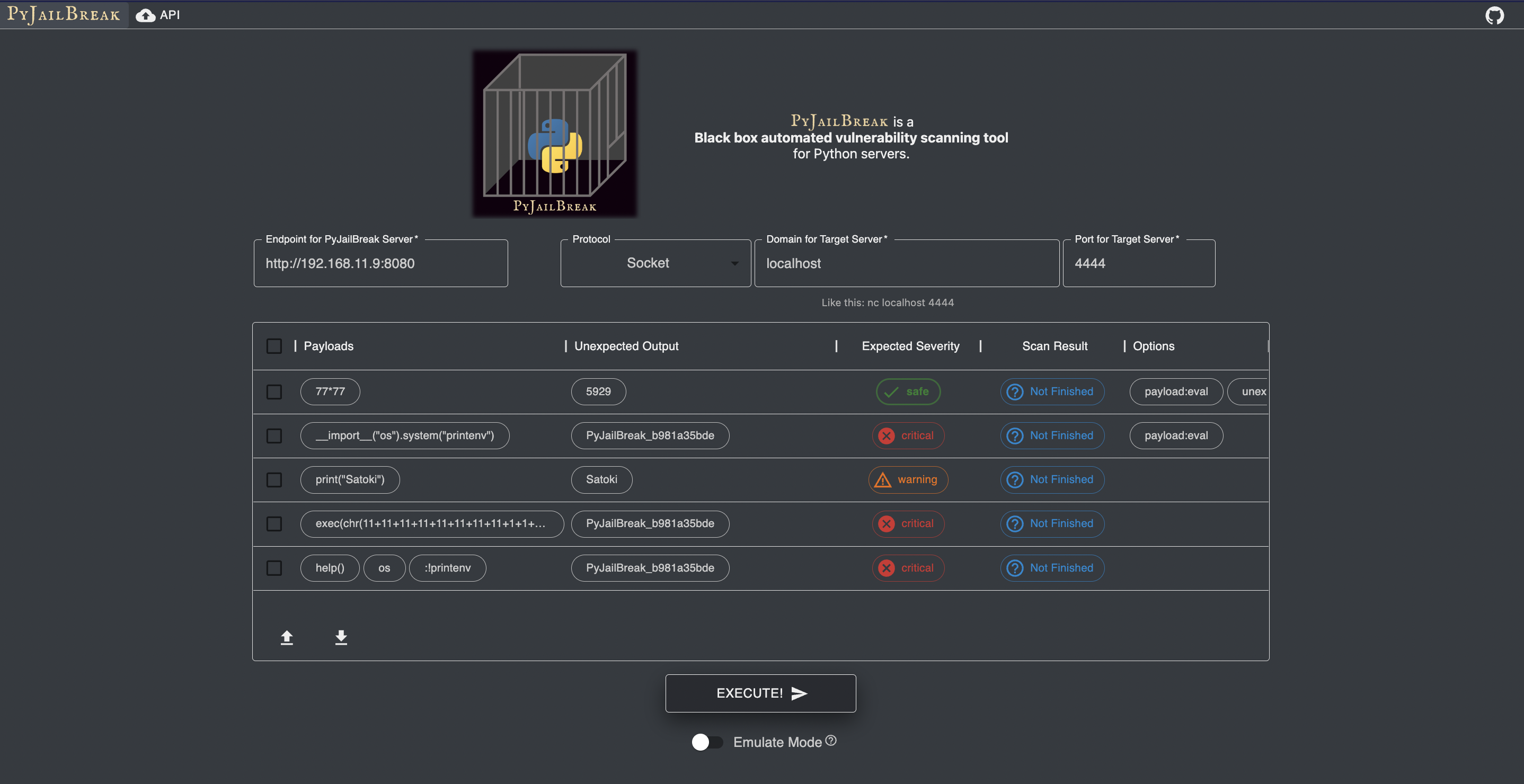The width and height of the screenshot is (1524, 784).
Task: Toggle the Emulate Mode switch
Action: click(707, 742)
